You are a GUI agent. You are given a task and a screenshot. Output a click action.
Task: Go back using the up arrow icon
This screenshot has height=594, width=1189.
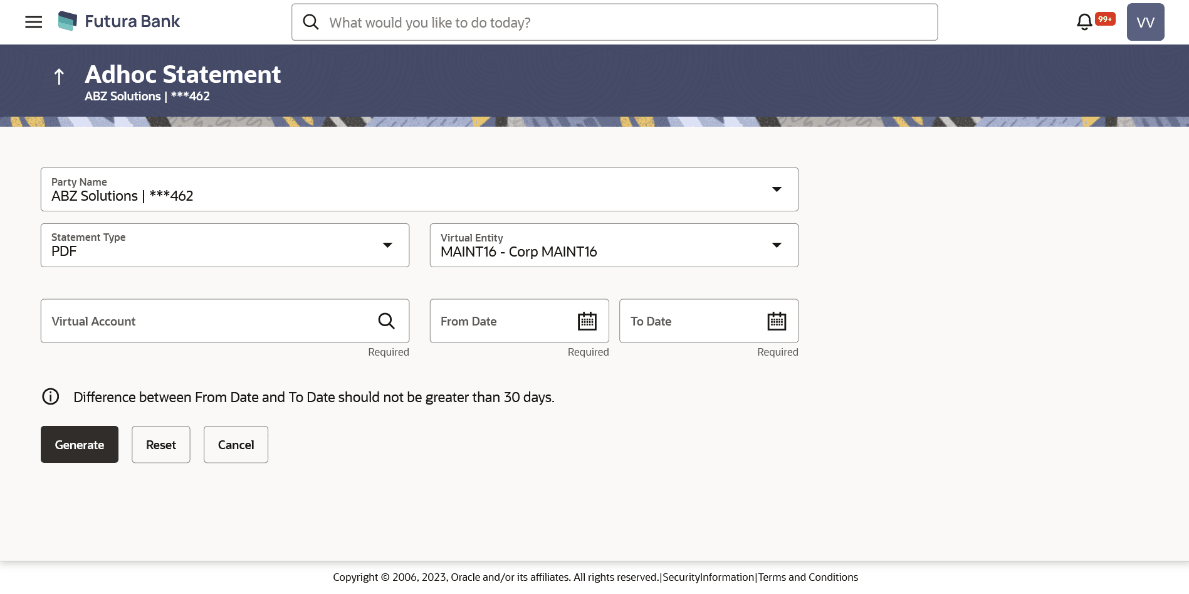58,76
